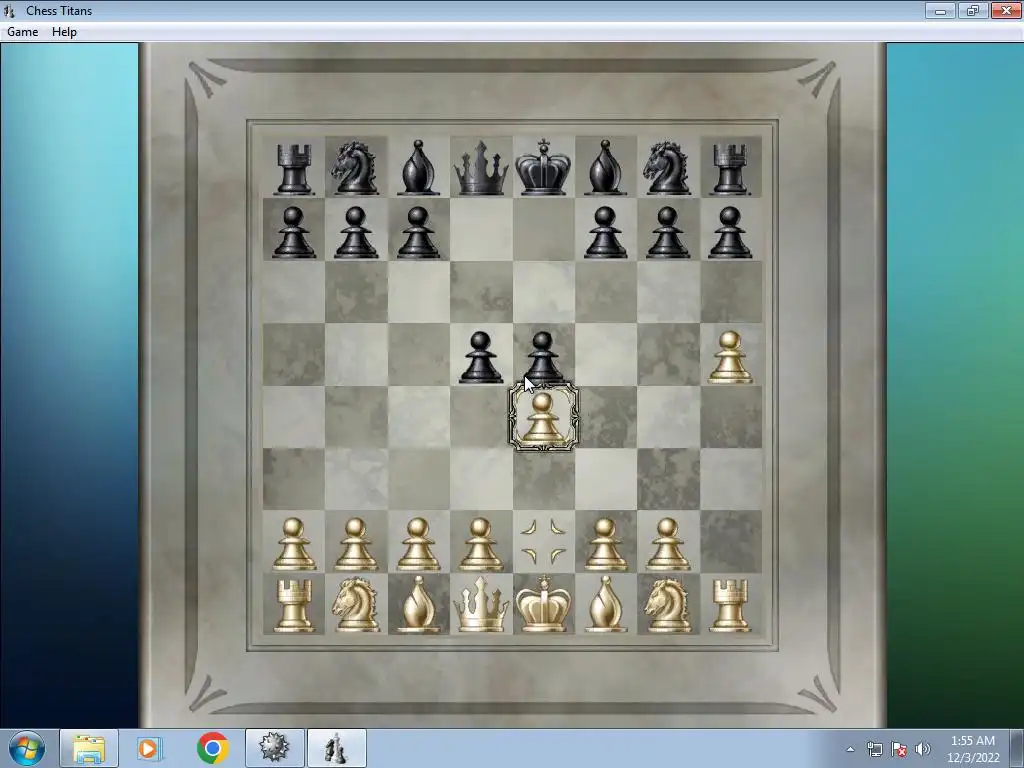Open Google Chrome from taskbar
The width and height of the screenshot is (1024, 768).
pyautogui.click(x=212, y=748)
